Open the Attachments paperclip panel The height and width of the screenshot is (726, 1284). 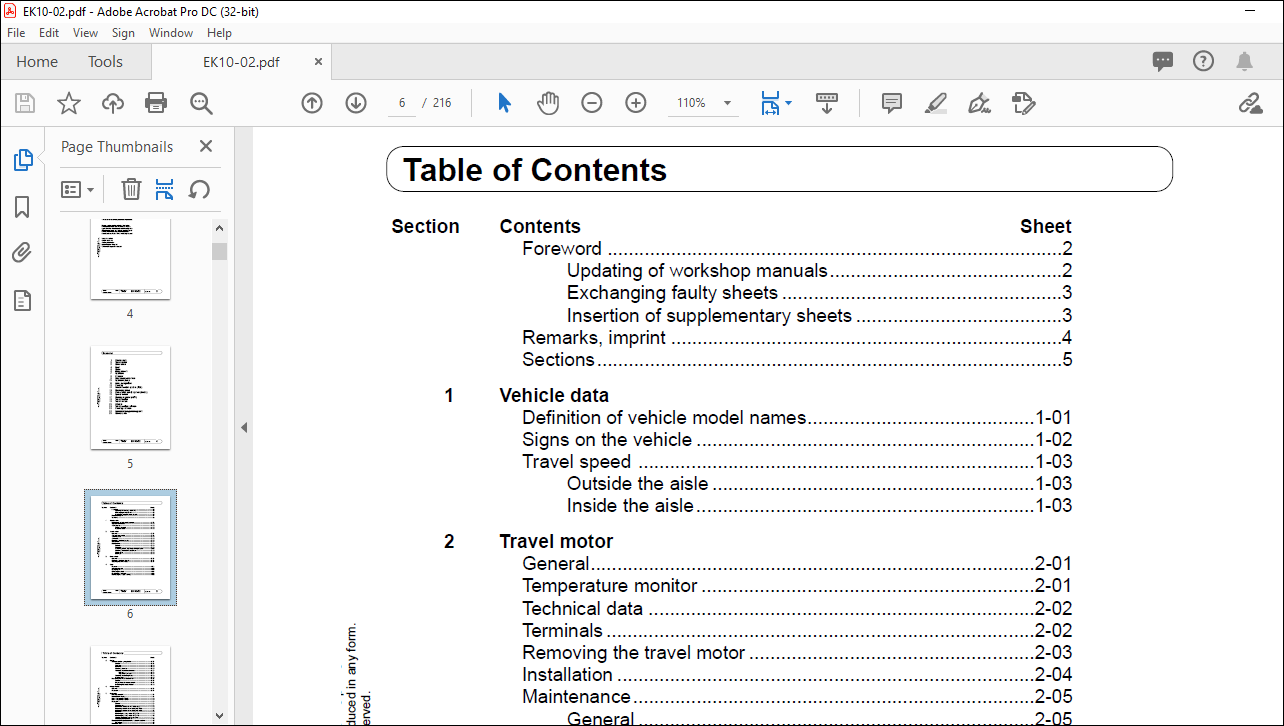[22, 253]
